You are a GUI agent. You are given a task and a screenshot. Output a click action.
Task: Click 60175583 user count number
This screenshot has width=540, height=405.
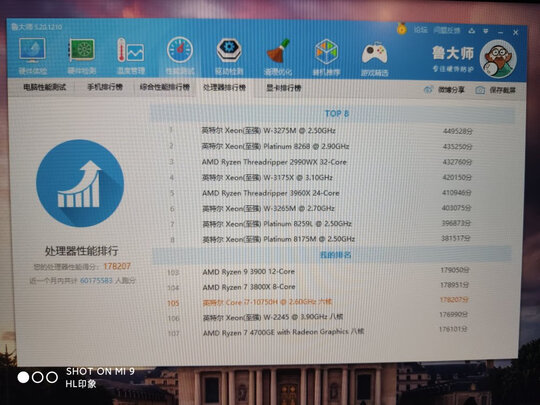(96, 281)
